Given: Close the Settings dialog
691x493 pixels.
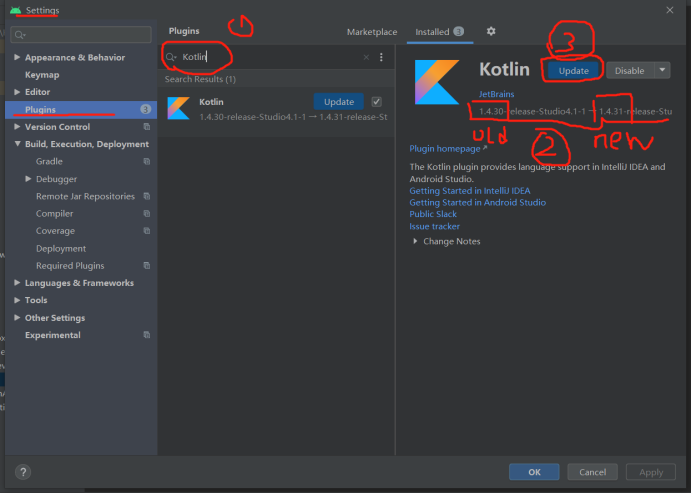Looking at the screenshot, I should pyautogui.click(x=669, y=10).
